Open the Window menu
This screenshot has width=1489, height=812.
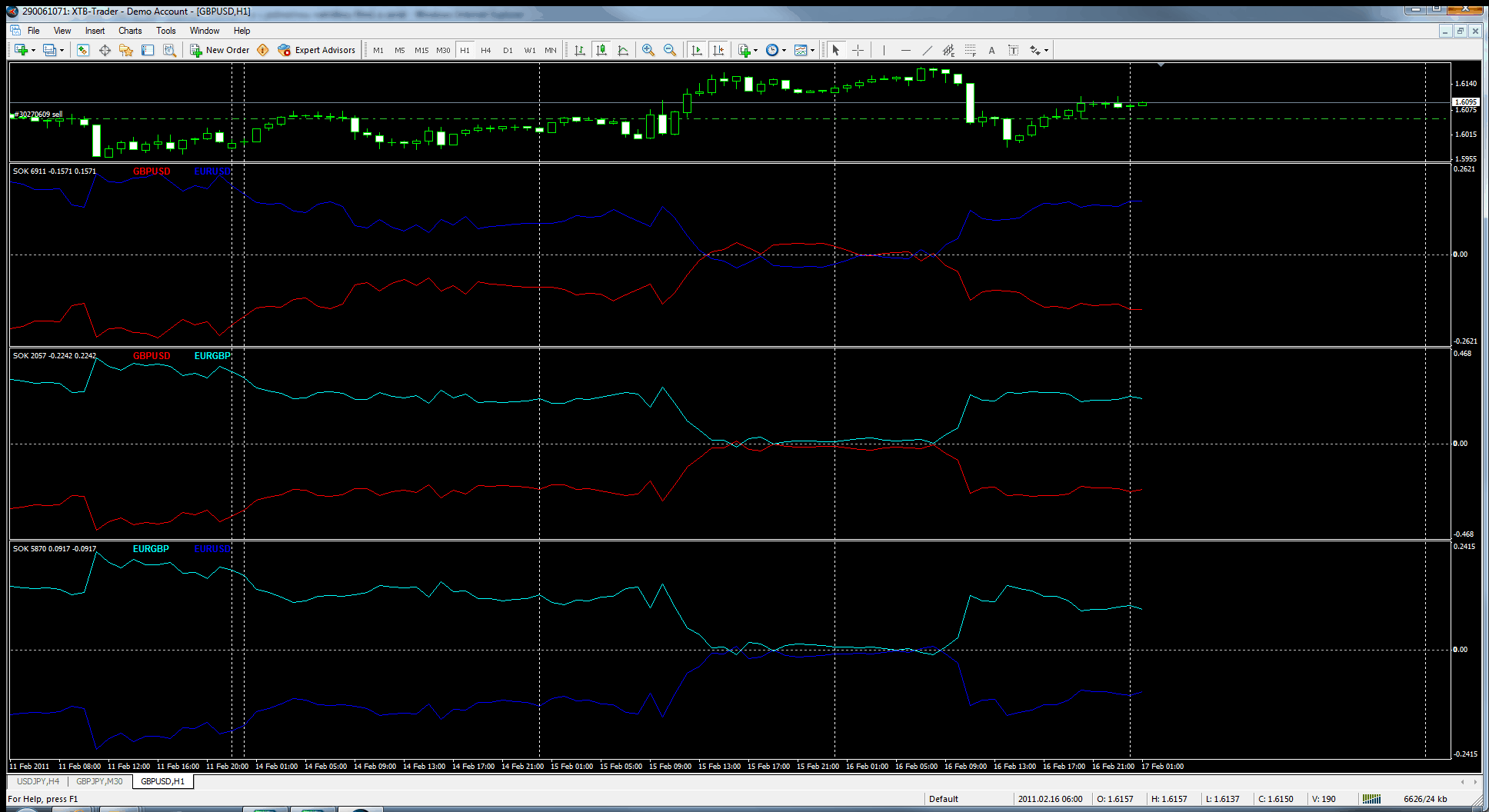coord(205,31)
